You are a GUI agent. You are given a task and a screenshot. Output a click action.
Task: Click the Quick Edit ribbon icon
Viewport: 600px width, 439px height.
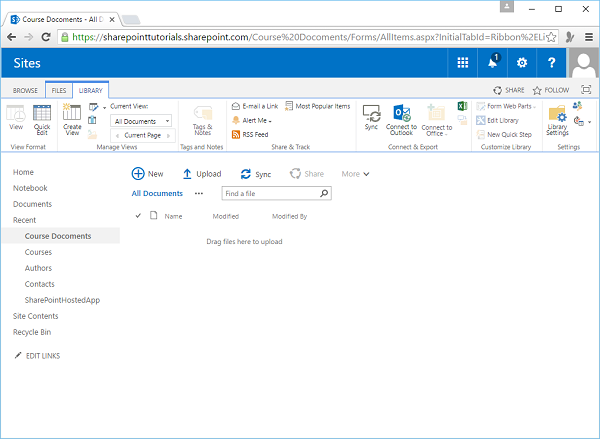pos(42,118)
